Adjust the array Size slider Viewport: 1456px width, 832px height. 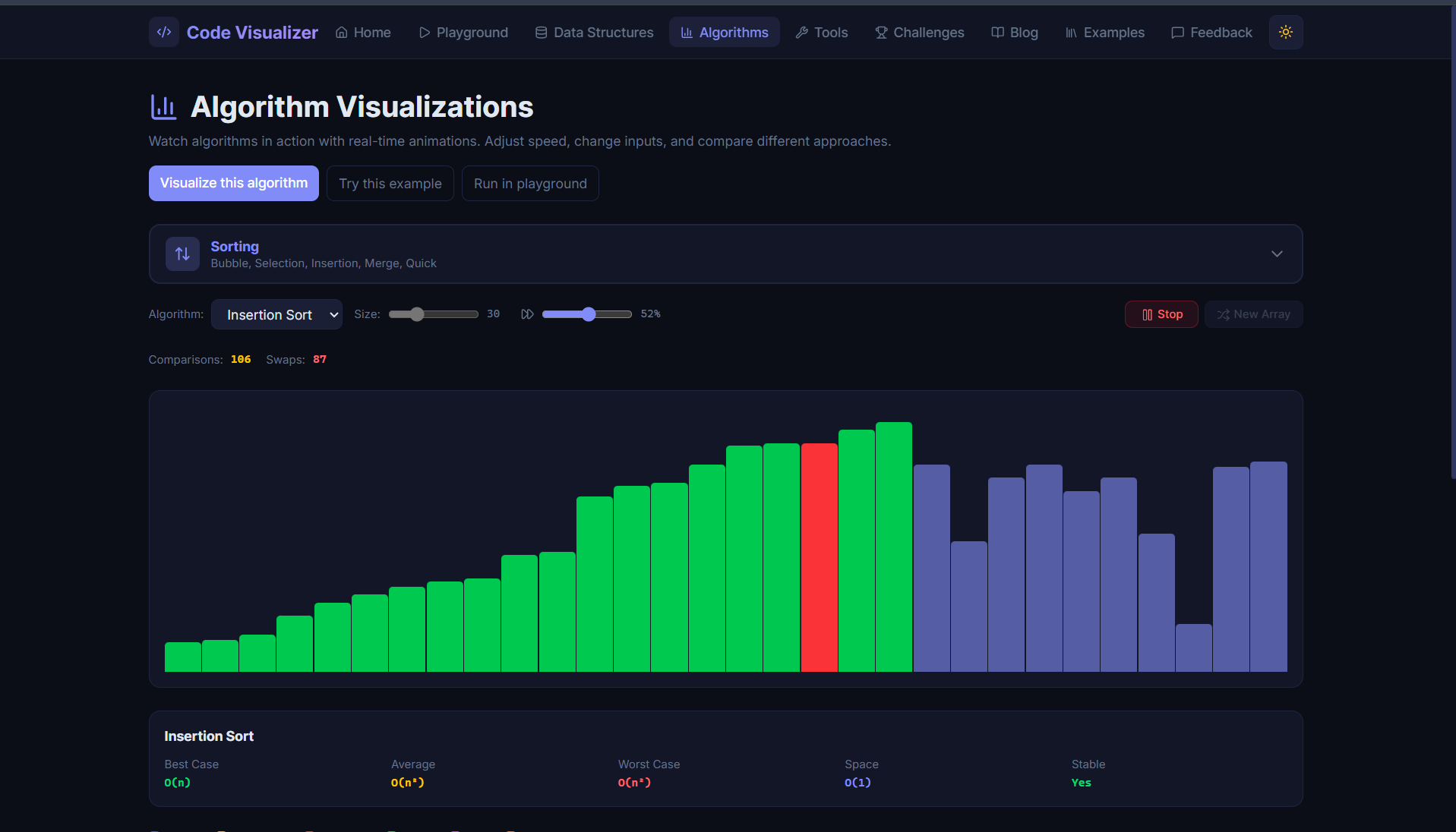click(x=434, y=314)
